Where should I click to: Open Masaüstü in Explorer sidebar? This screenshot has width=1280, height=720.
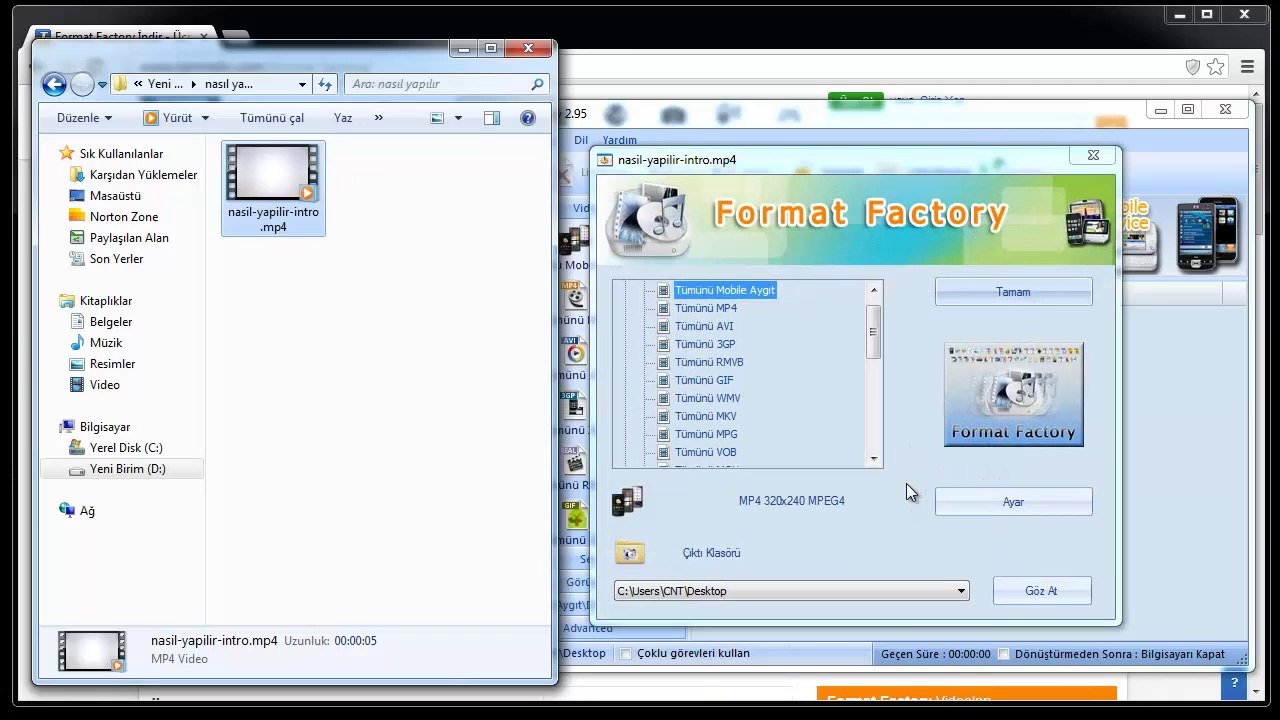(x=115, y=196)
